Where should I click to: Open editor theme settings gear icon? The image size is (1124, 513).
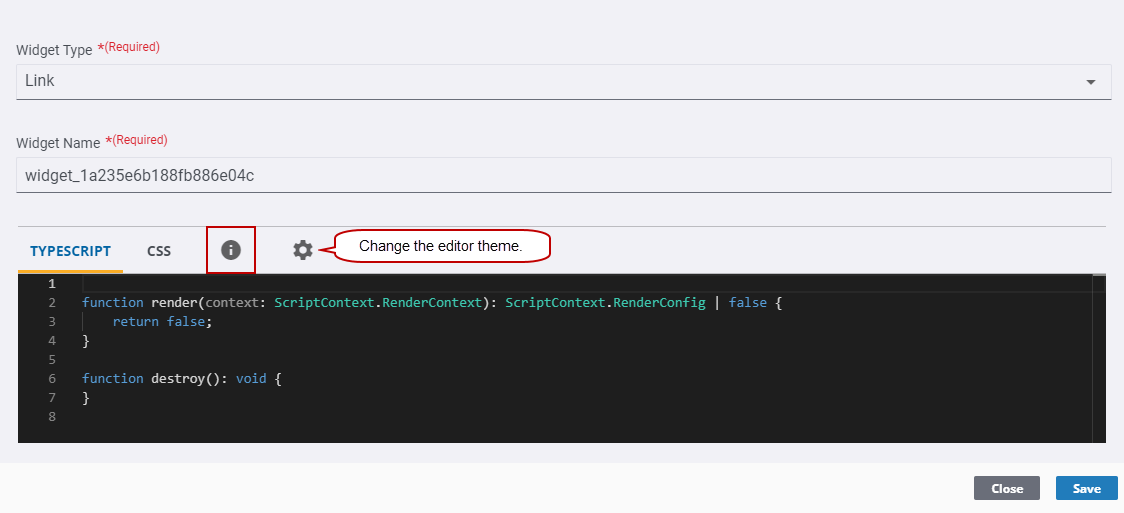(303, 250)
